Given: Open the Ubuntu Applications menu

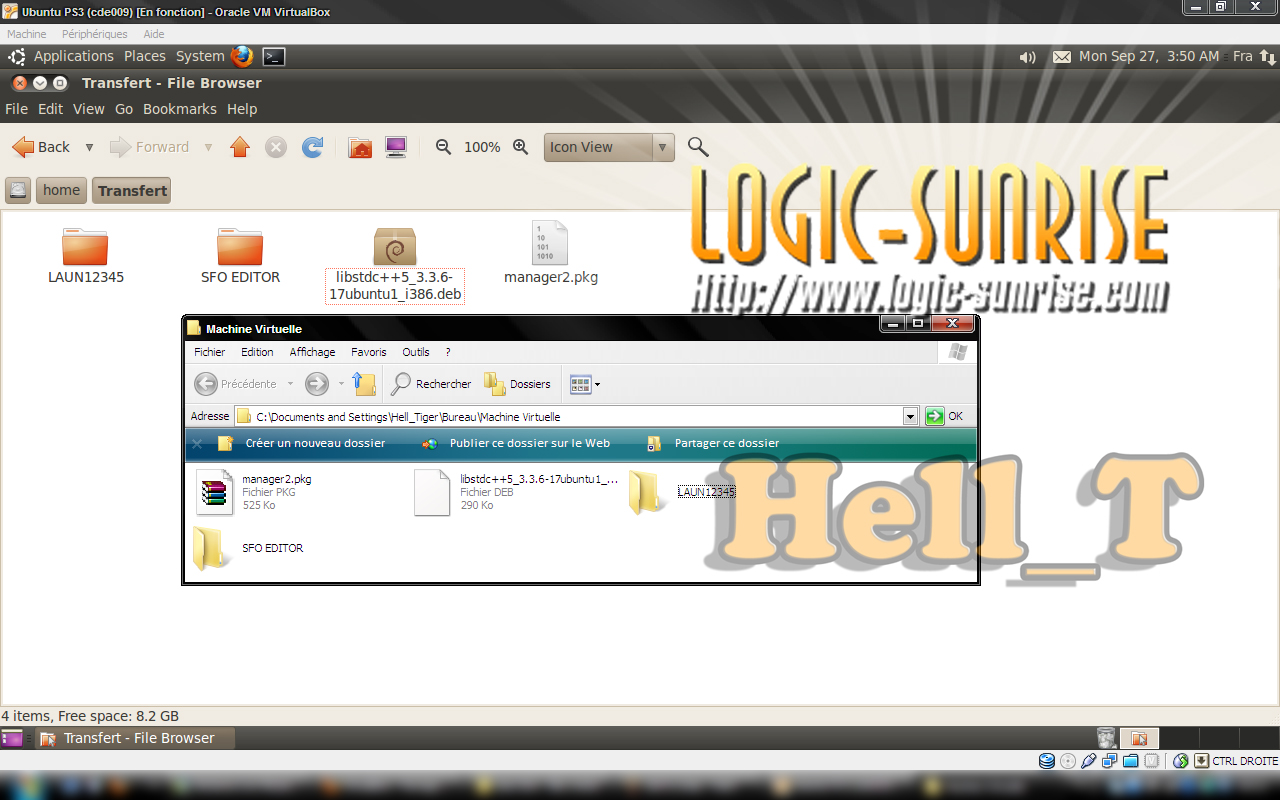Looking at the screenshot, I should 74,56.
